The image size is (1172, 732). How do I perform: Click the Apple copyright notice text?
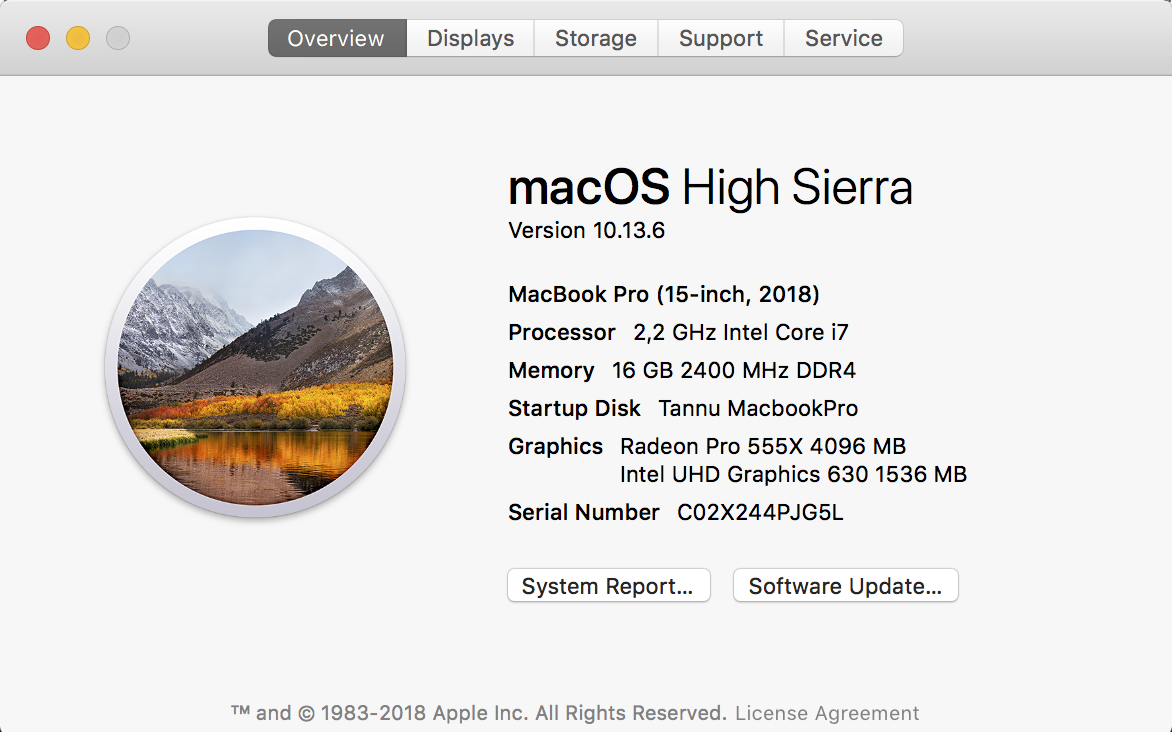(x=478, y=713)
